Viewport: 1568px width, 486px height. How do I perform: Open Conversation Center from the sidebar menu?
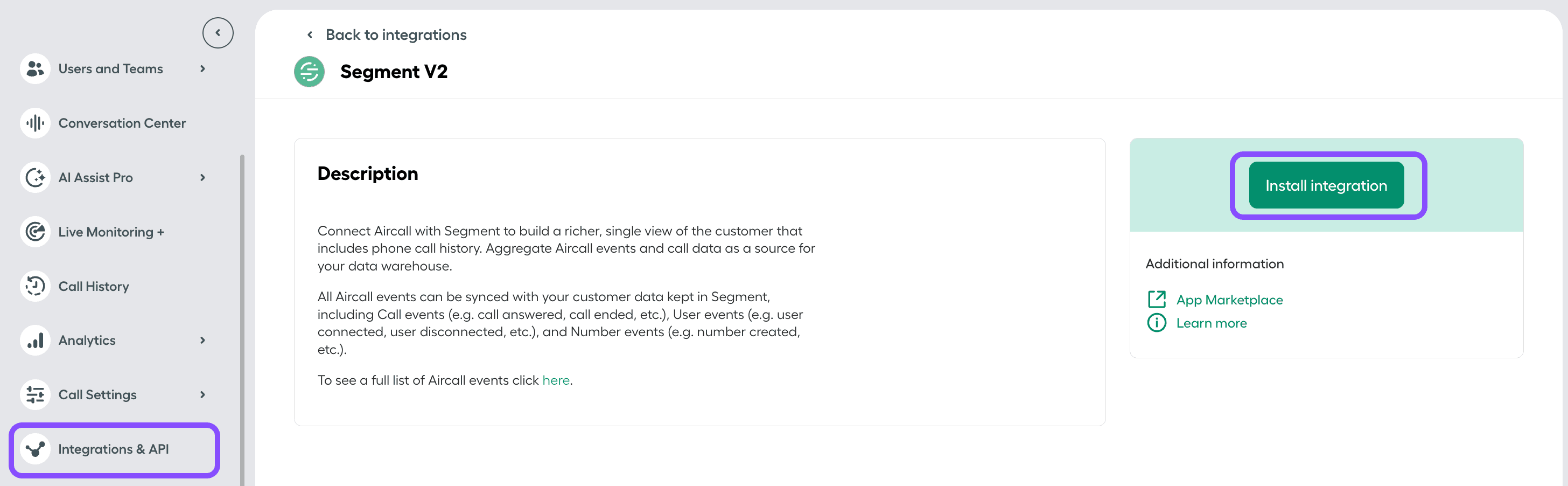tap(122, 123)
